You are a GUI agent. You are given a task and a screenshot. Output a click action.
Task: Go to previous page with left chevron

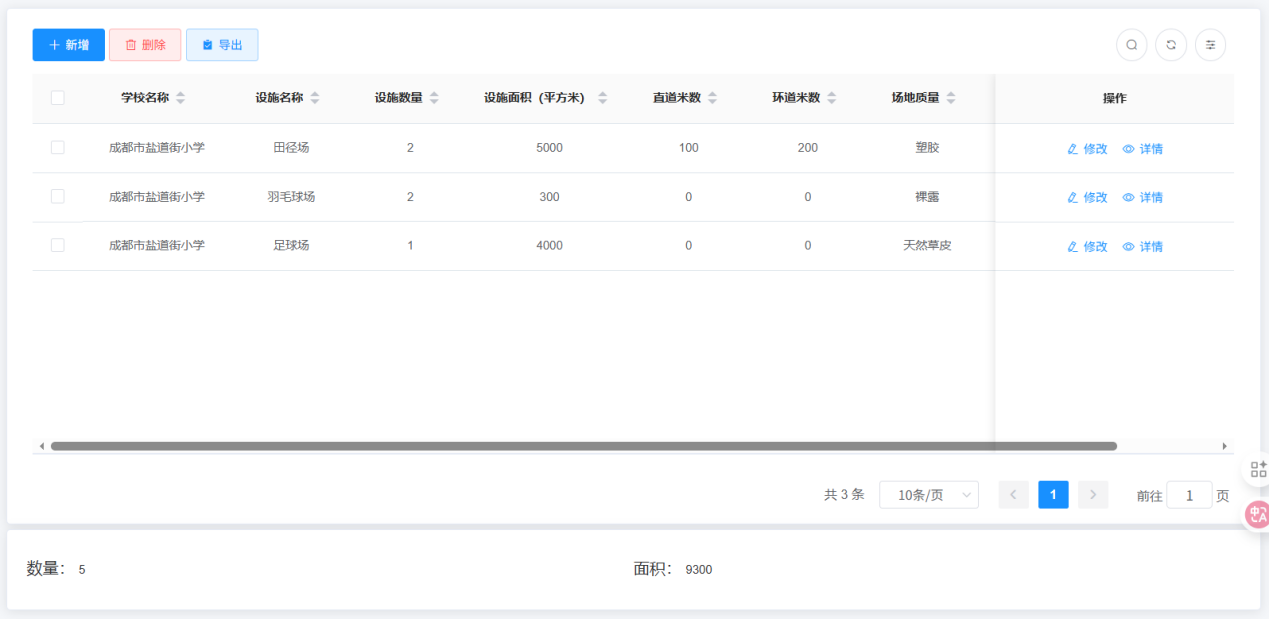coord(1013,495)
